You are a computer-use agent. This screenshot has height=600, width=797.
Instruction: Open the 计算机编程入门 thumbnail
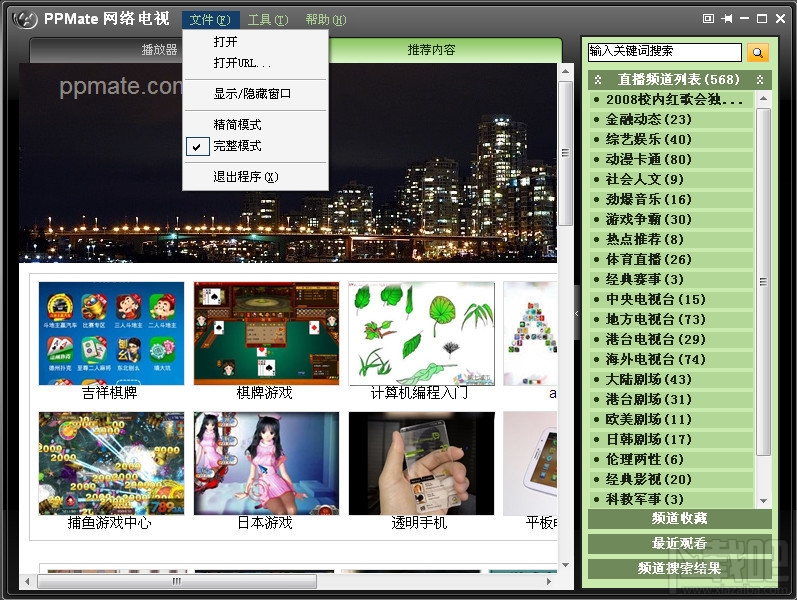(x=421, y=334)
